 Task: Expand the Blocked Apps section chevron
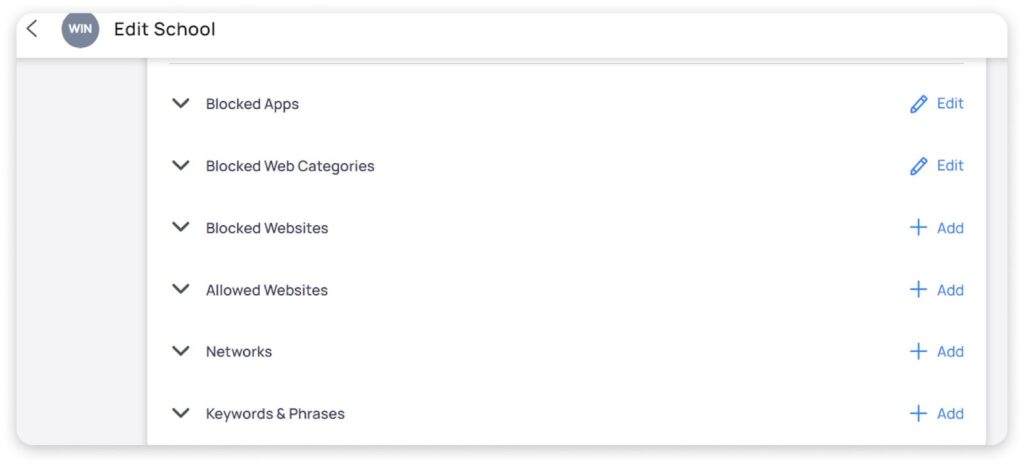[x=181, y=104]
